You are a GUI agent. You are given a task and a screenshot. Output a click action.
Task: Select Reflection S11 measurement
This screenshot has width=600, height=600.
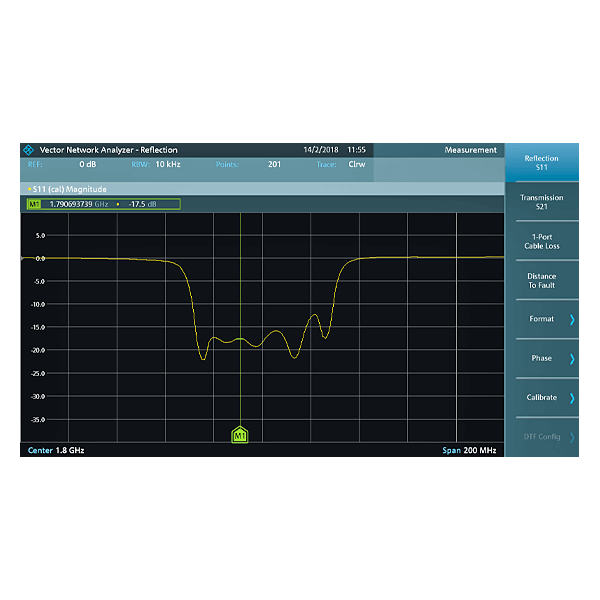tap(541, 163)
